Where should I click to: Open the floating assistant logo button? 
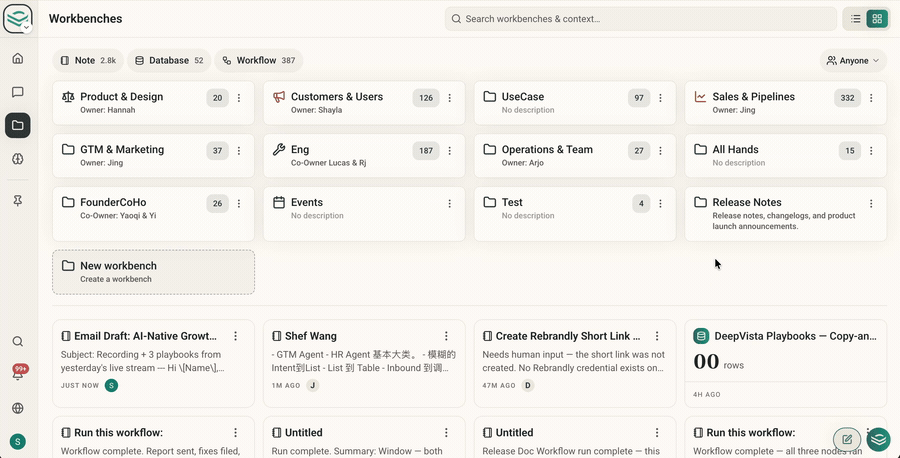point(878,440)
